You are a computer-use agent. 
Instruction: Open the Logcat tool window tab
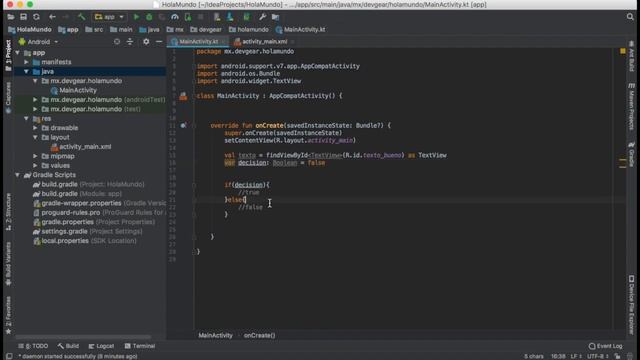pyautogui.click(x=101, y=346)
